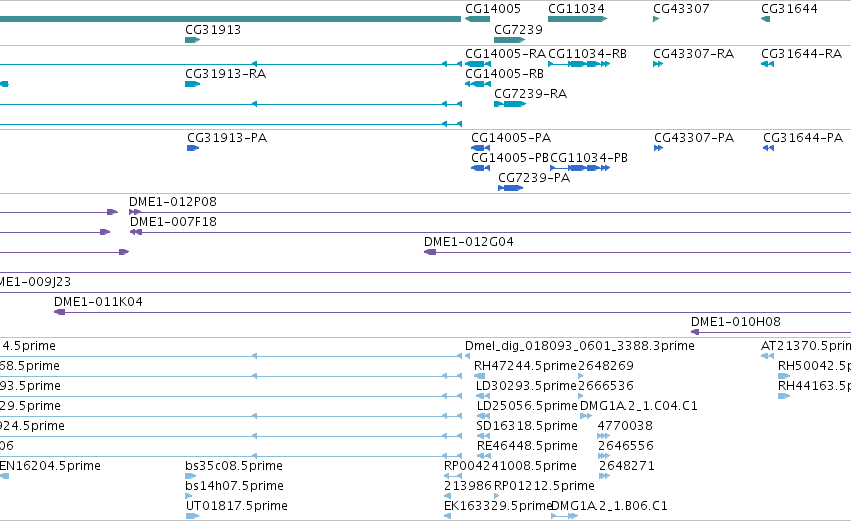851x521 pixels.
Task: Click the CG14005-PA protein label
Action: [511, 138]
